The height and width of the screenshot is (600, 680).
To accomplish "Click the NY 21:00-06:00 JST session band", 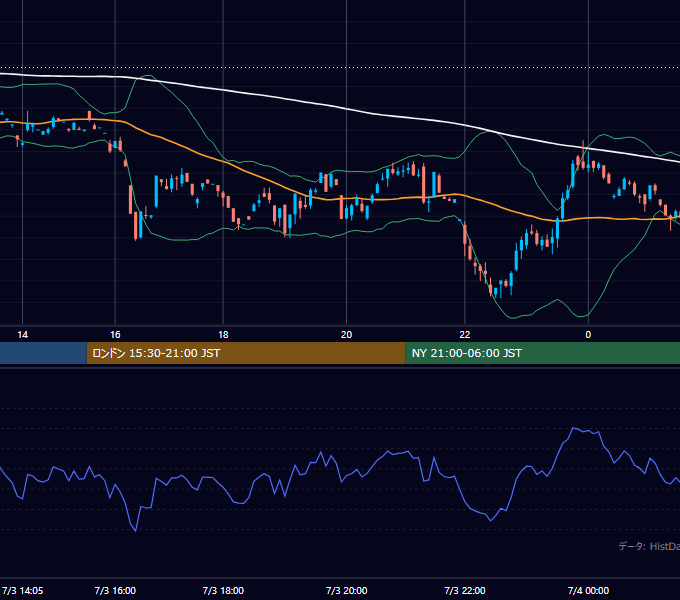I will tap(543, 353).
